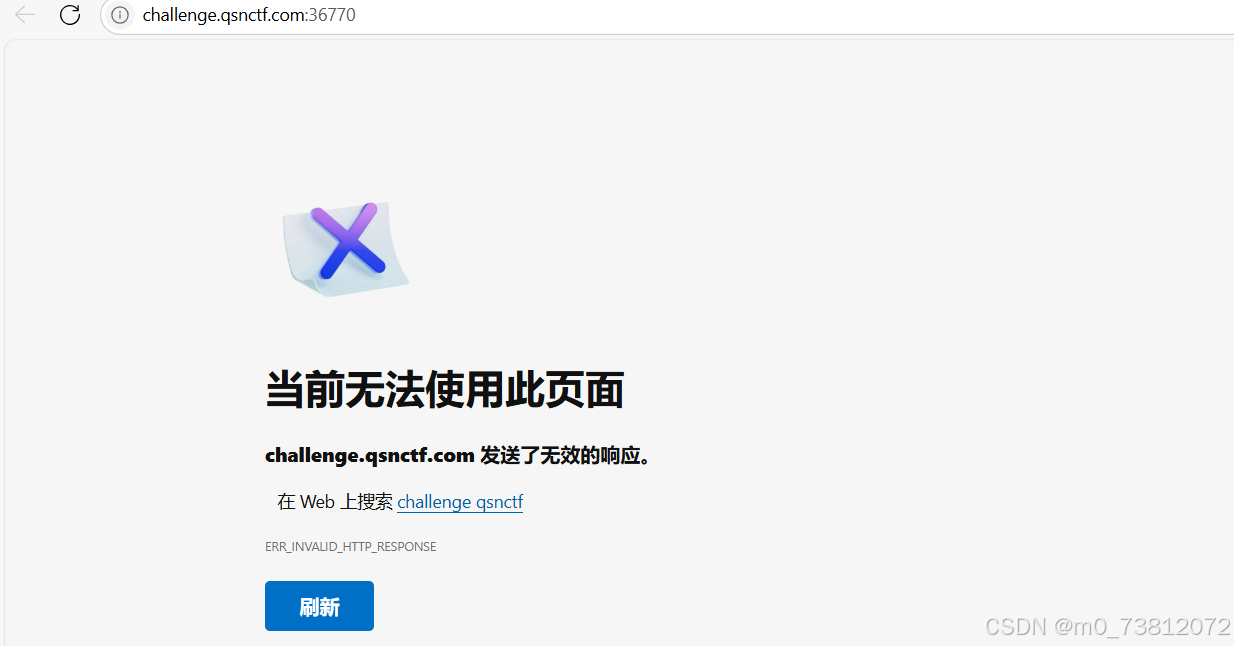Click the port number 36770 in the URL
1234x646 pixels.
[x=334, y=15]
